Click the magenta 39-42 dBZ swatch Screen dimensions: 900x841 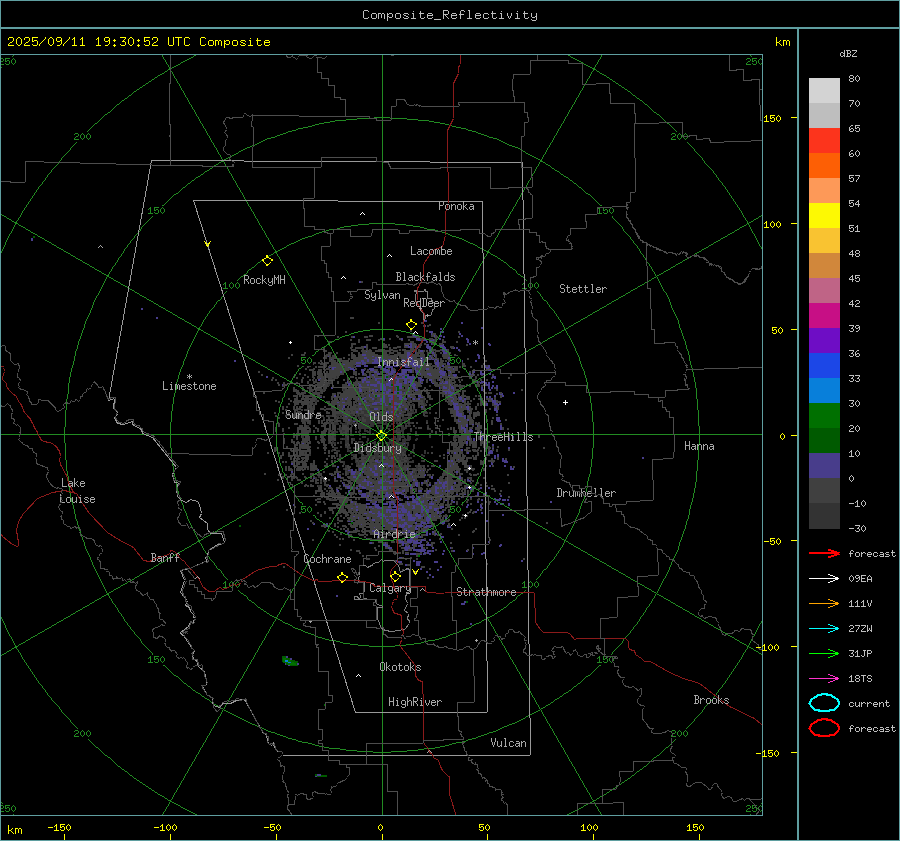[x=824, y=316]
